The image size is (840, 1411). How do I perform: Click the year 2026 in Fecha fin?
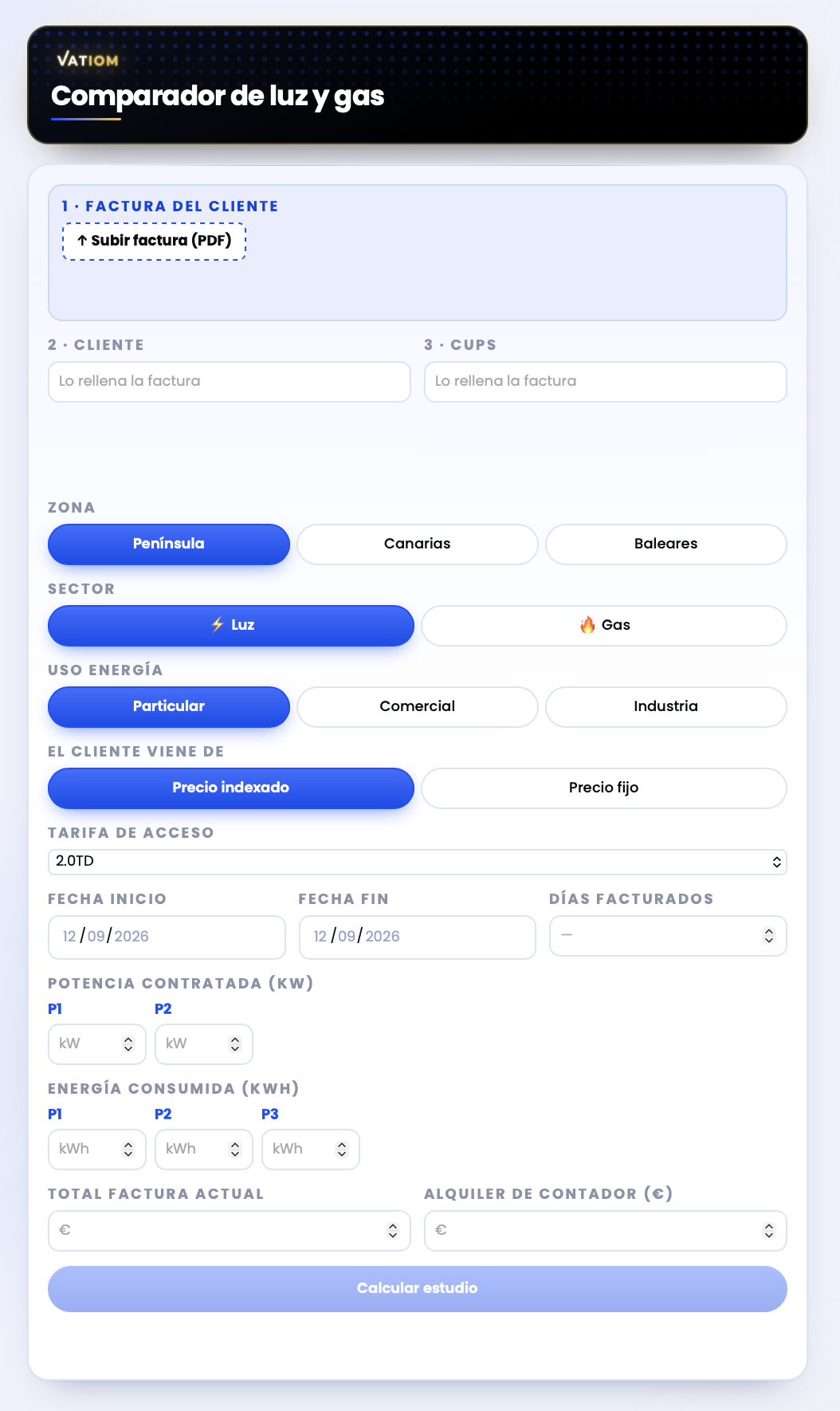(x=383, y=937)
